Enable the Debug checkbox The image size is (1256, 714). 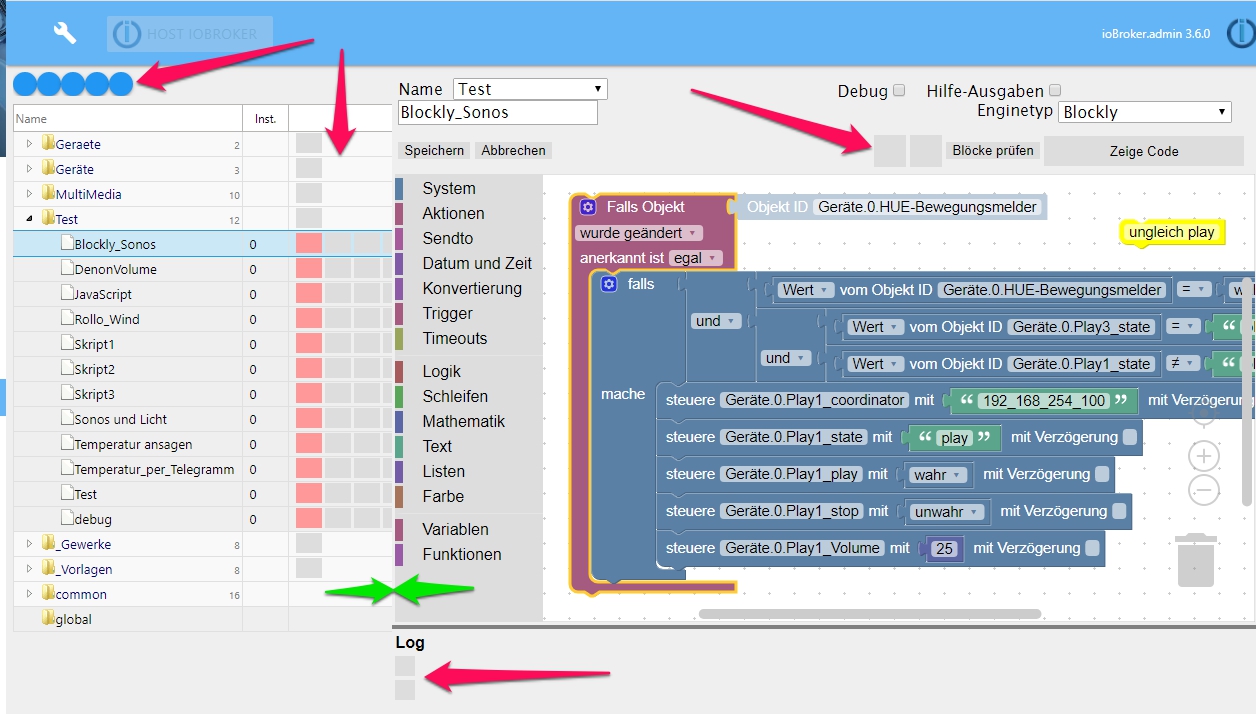click(x=899, y=90)
